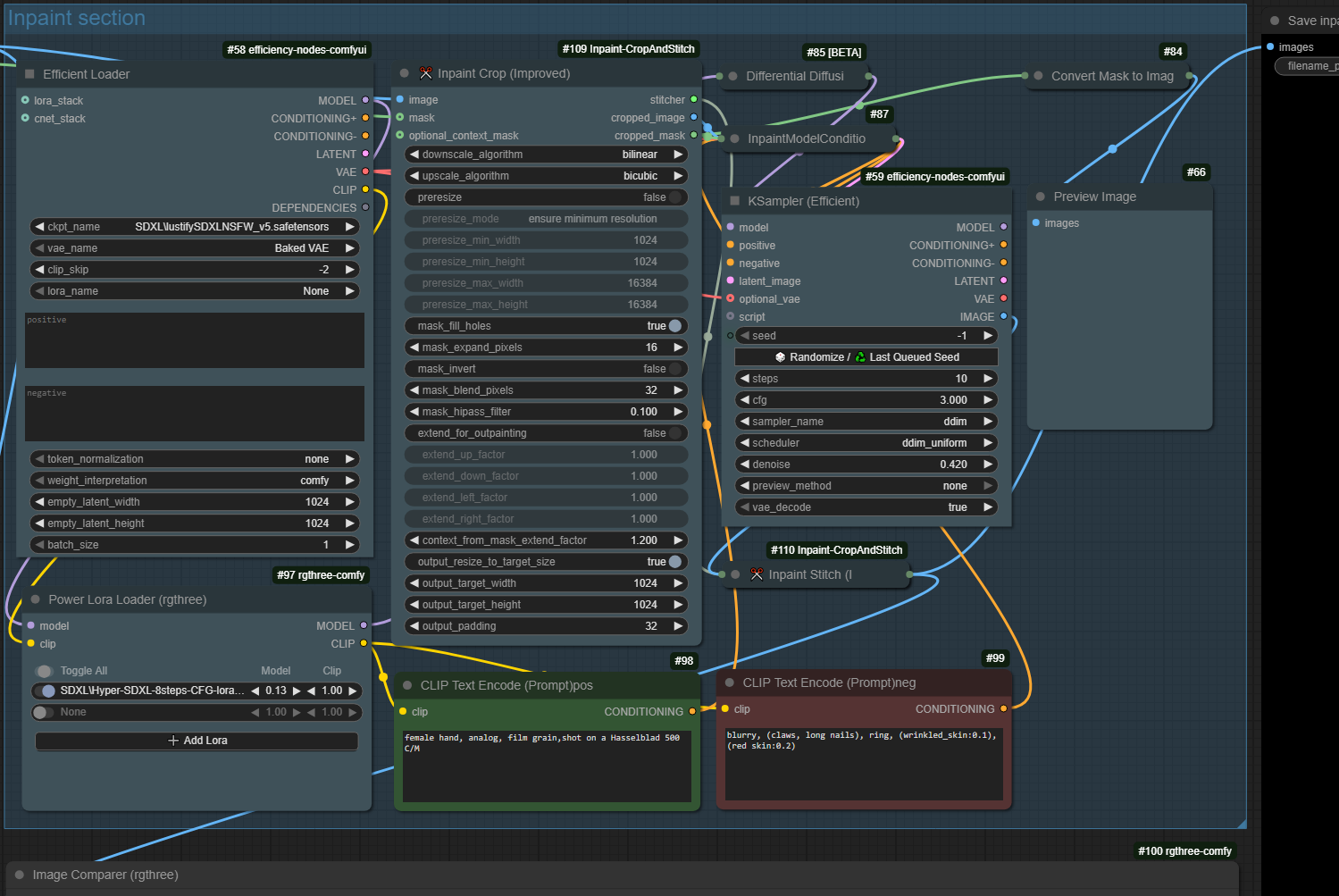Collapse the Efficient Loader node via title square
The height and width of the screenshot is (896, 1339).
click(29, 74)
